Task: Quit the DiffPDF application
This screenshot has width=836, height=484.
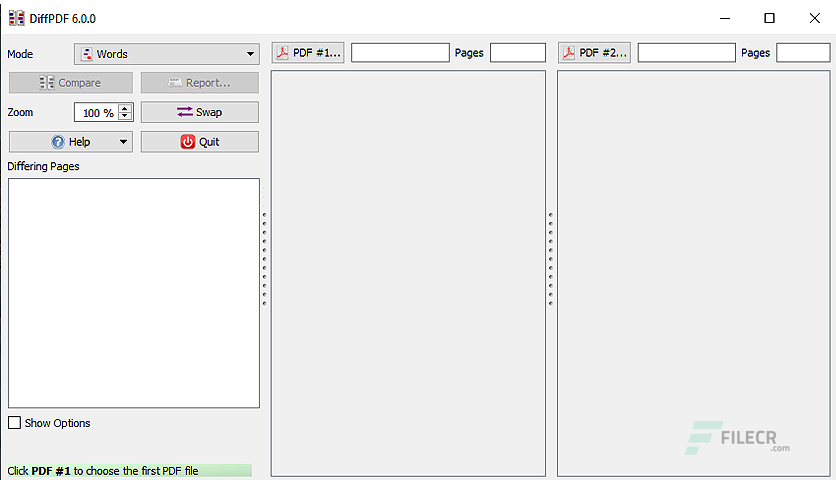Action: [x=199, y=142]
